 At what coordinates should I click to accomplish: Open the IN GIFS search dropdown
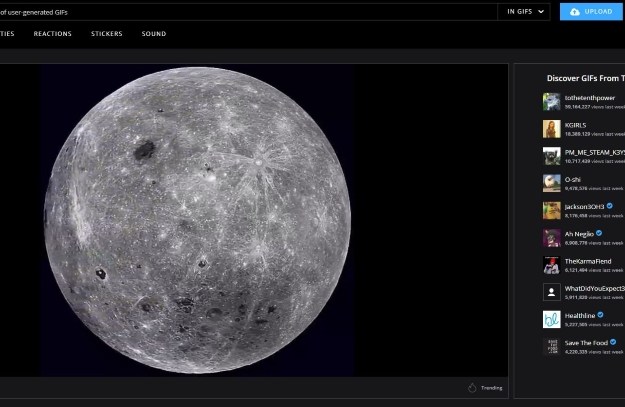[525, 11]
